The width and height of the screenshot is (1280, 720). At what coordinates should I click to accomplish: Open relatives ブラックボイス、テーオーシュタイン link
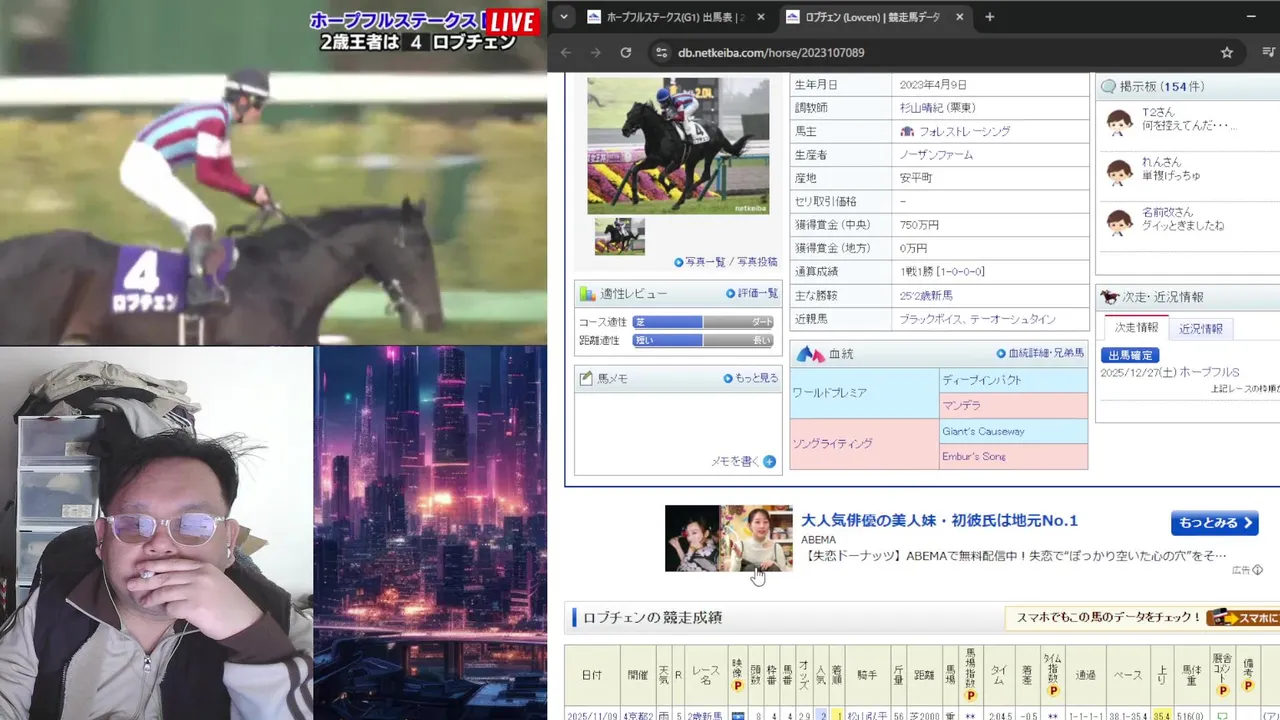977,319
